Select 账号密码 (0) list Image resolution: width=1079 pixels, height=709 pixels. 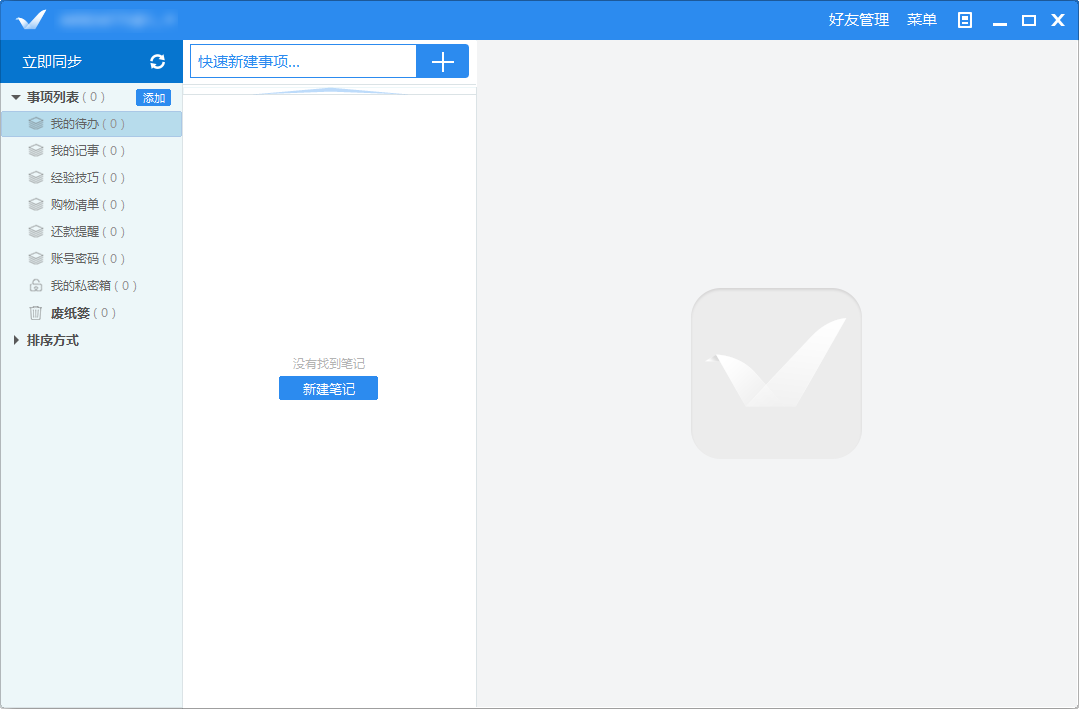coord(92,258)
